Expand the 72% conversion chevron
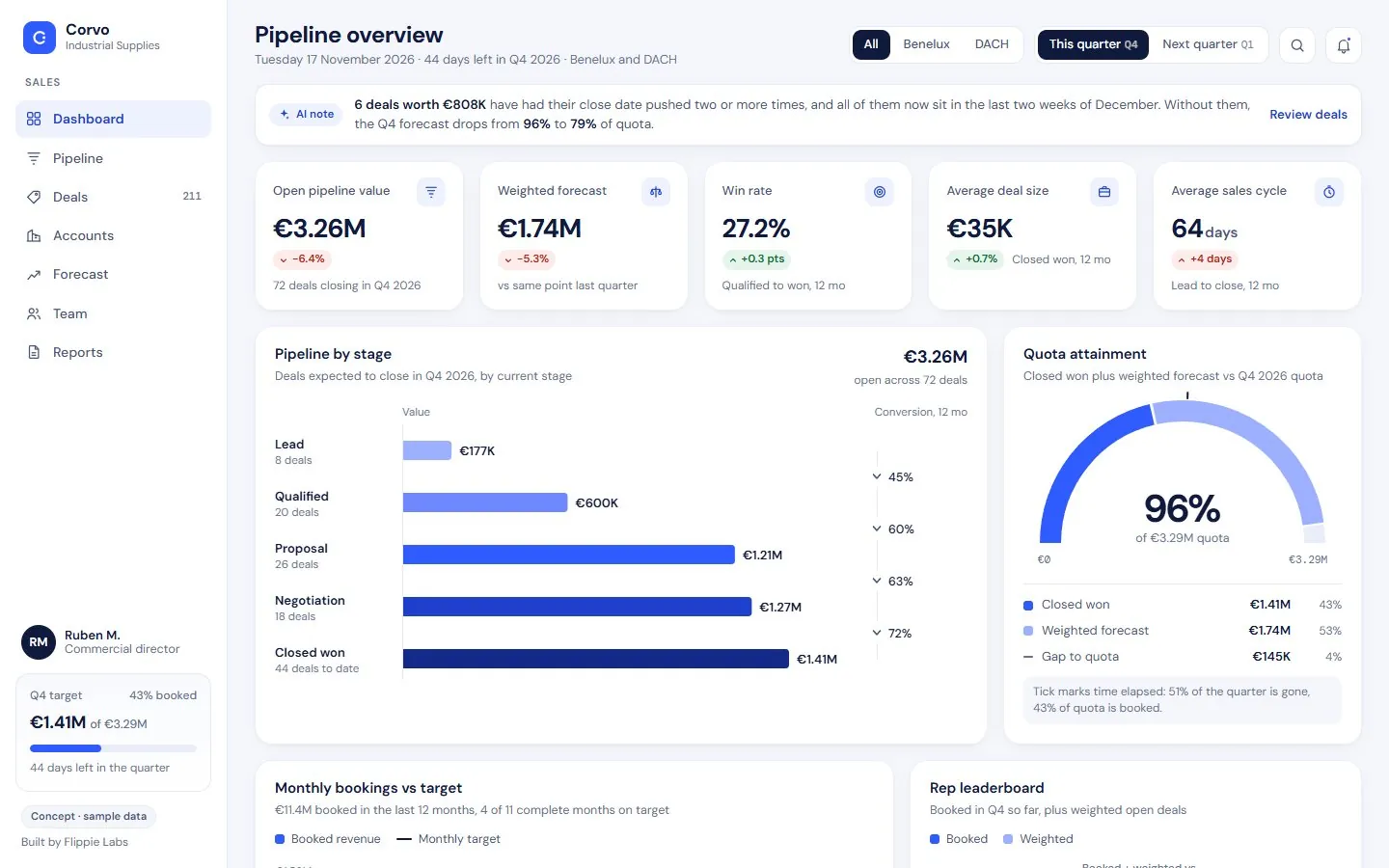The width and height of the screenshot is (1389, 868). pyautogui.click(x=877, y=633)
